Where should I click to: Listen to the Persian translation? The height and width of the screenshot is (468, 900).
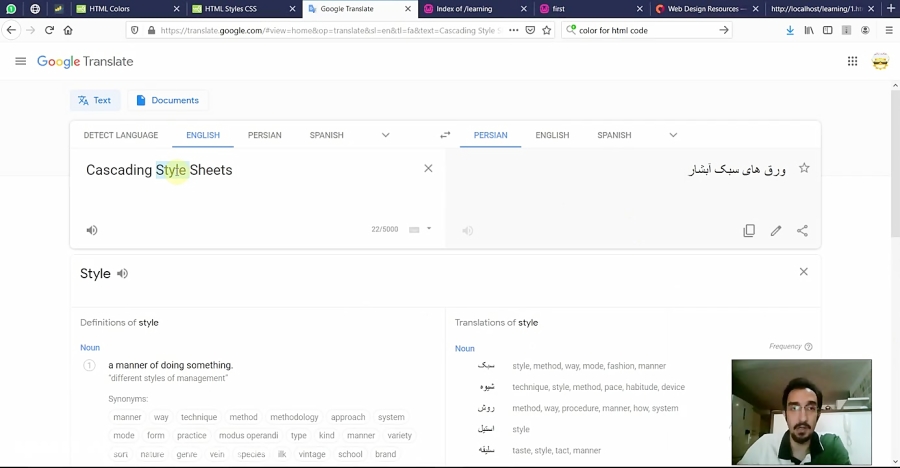468,231
